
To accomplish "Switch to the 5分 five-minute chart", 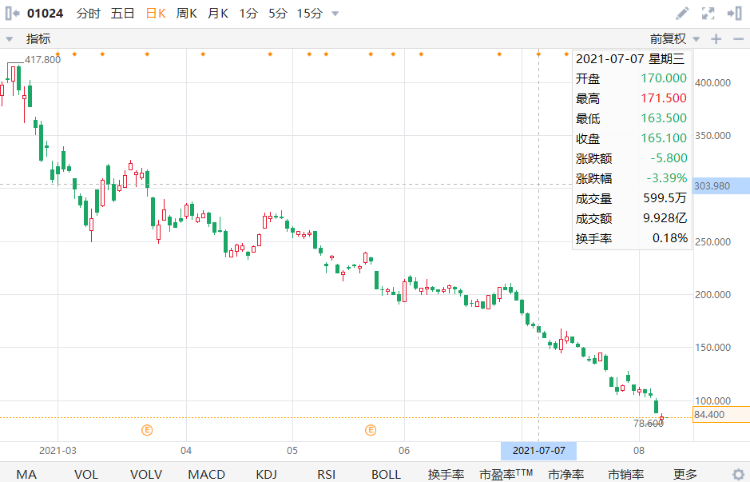I will coord(277,13).
